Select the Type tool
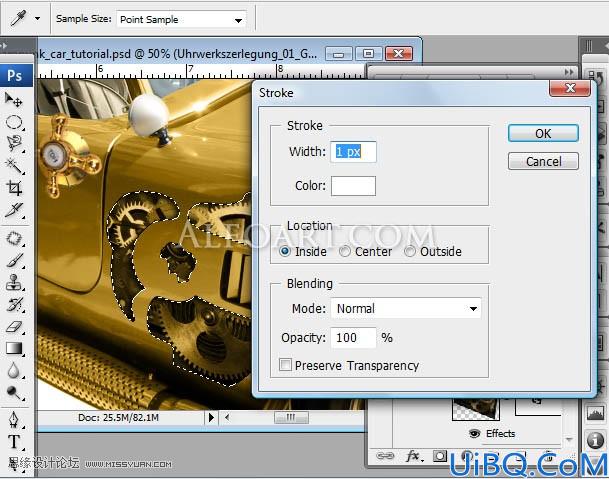609x479 pixels. click(14, 442)
